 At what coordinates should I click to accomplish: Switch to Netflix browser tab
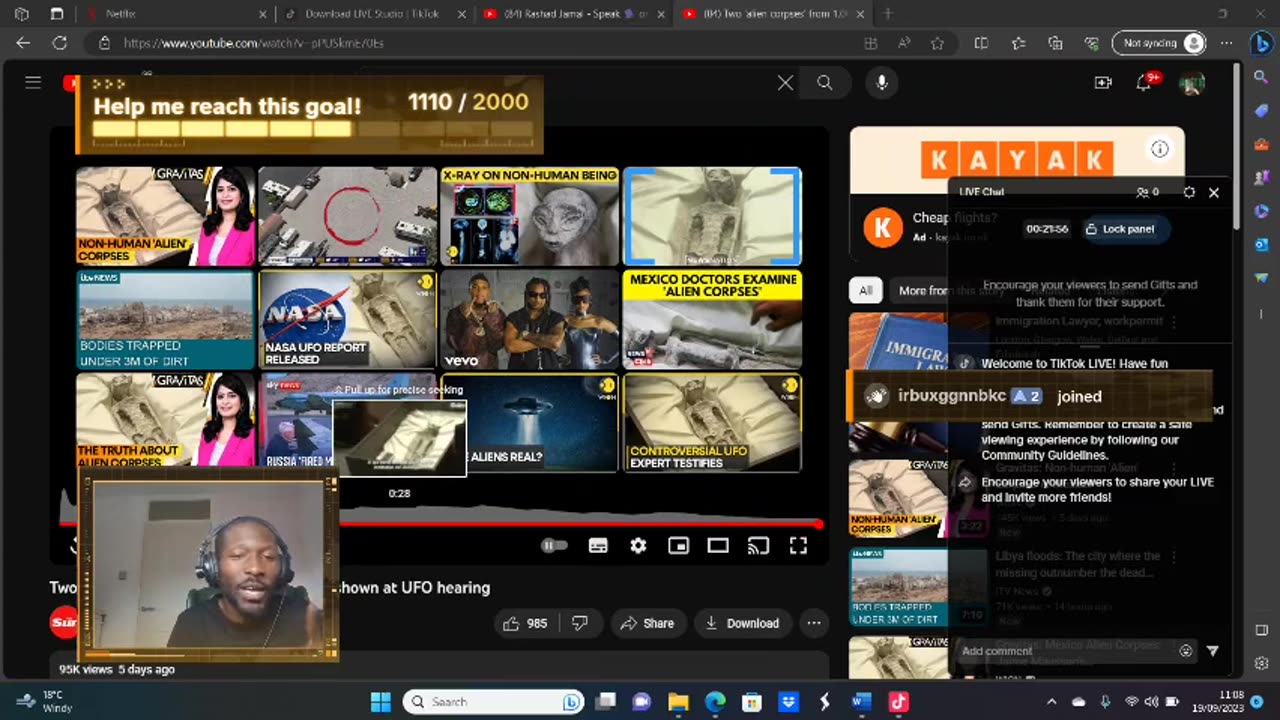click(x=177, y=14)
